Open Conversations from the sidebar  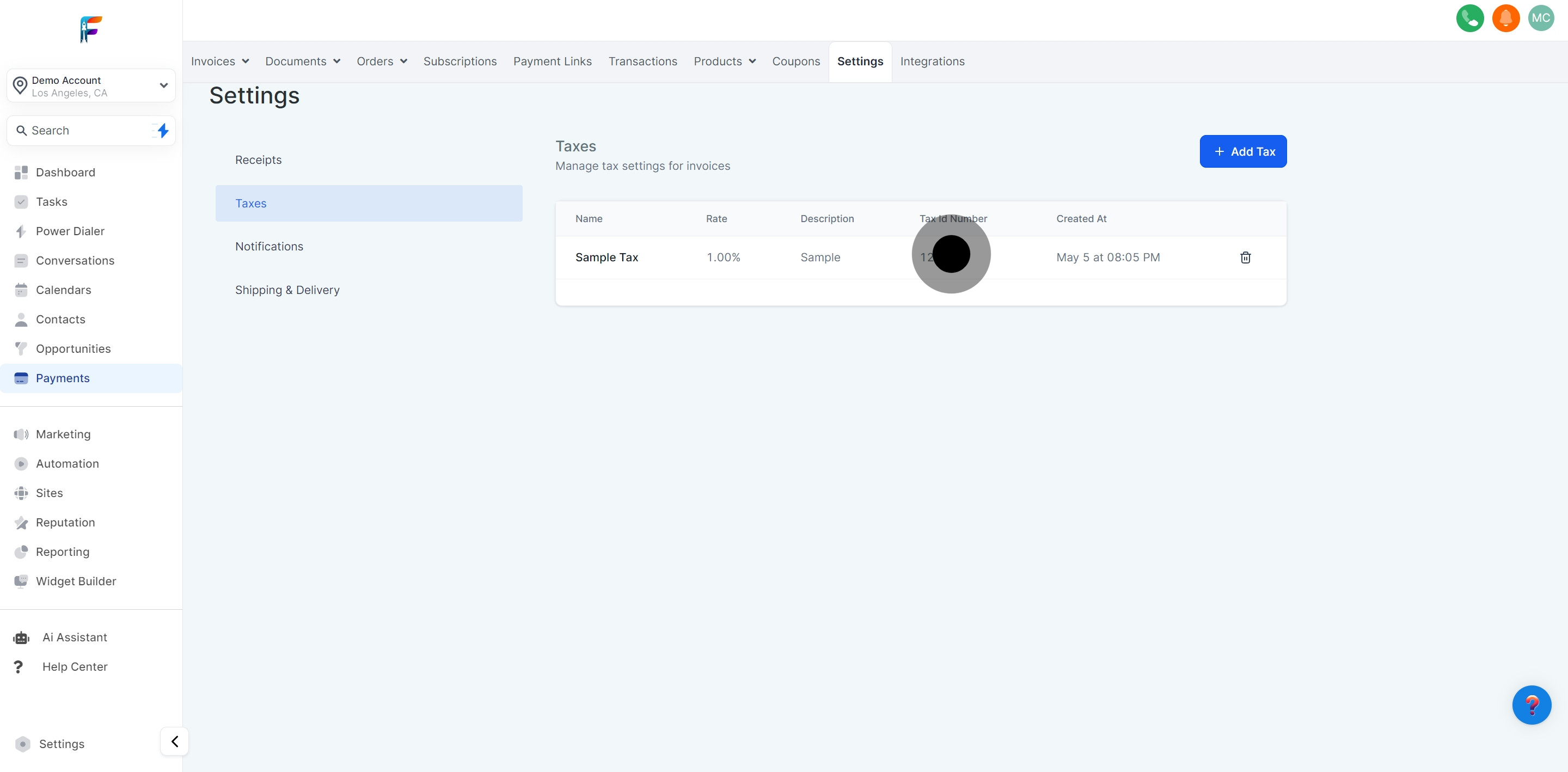(75, 261)
